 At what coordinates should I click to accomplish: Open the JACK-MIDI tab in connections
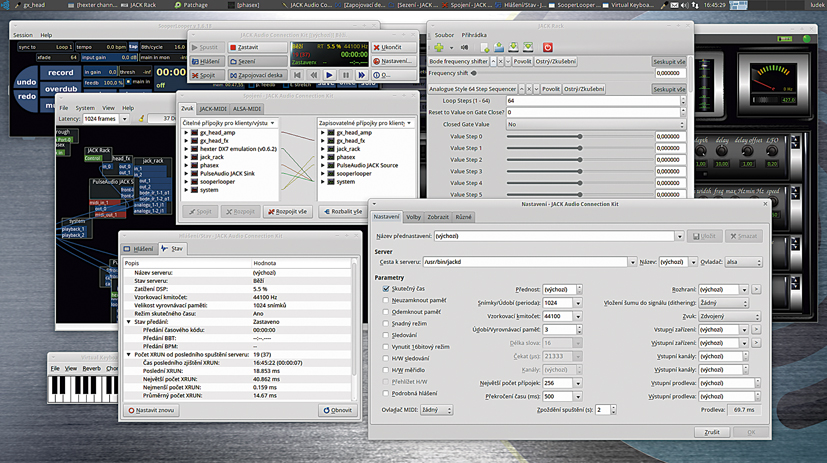click(x=213, y=109)
